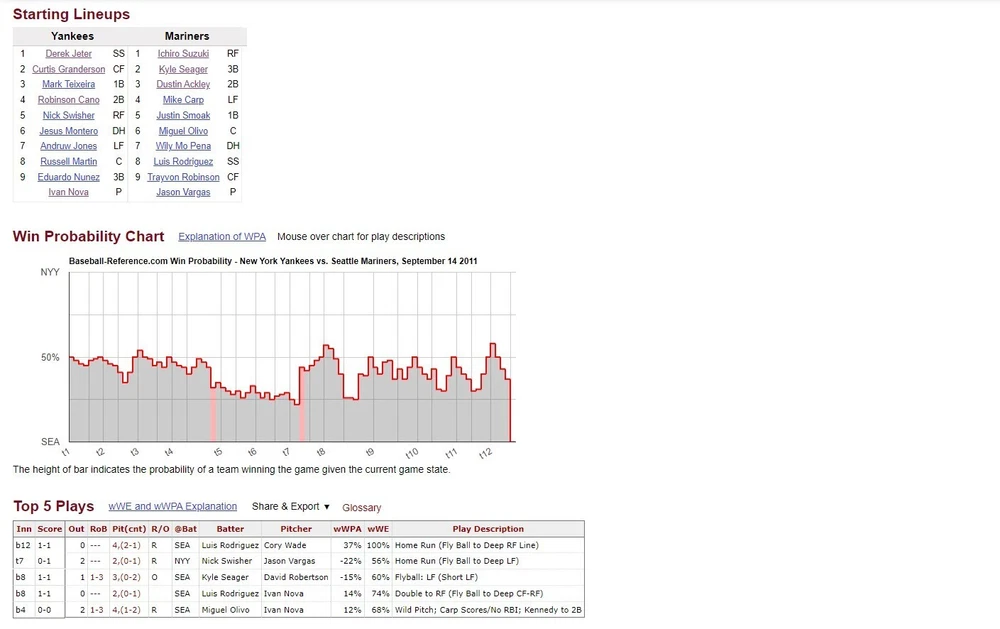The height and width of the screenshot is (629, 1000).
Task: Select Robinson Cano in Yankees lineup
Action: (x=68, y=100)
